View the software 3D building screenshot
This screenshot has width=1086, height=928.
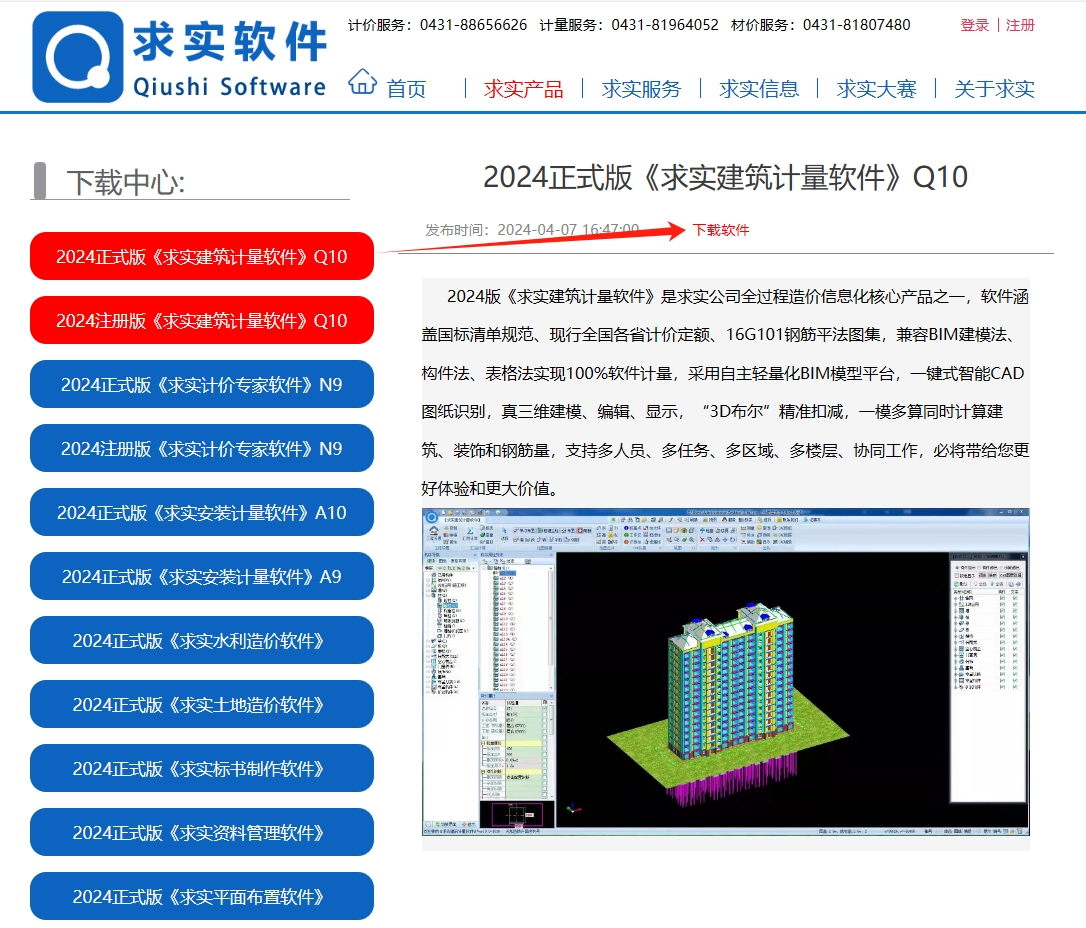click(725, 672)
